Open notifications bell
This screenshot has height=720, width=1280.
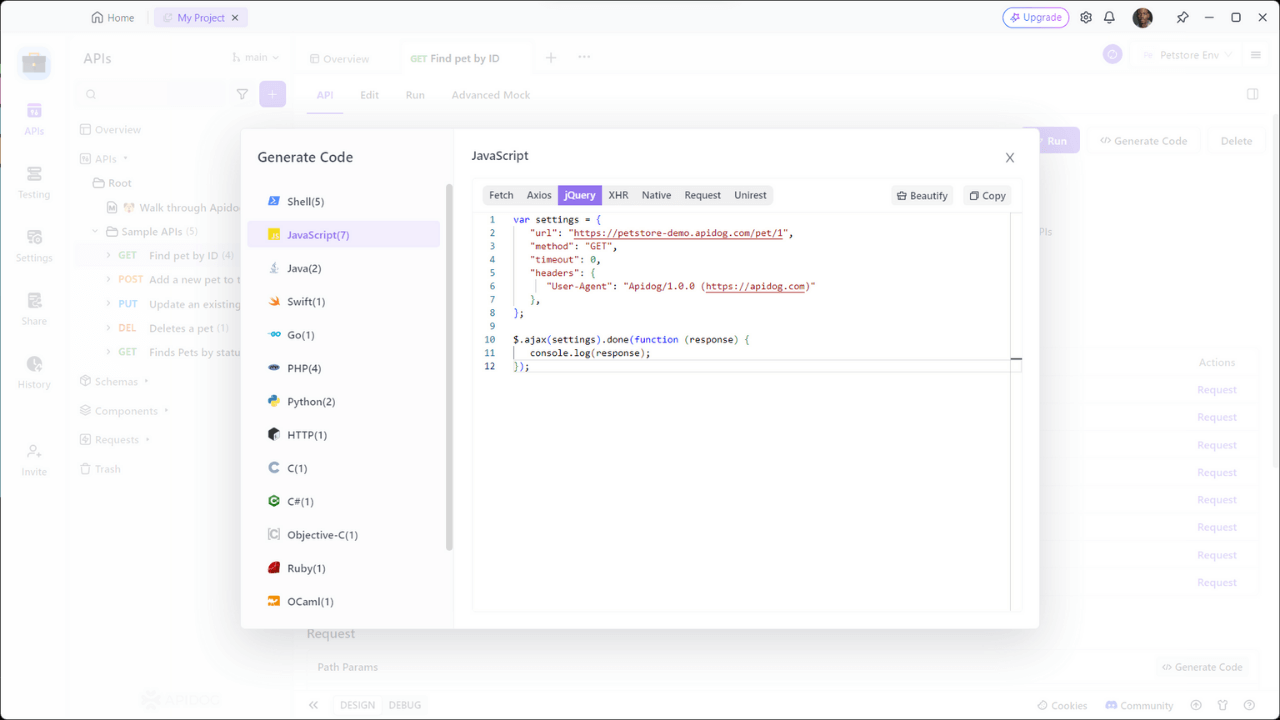pos(1109,18)
